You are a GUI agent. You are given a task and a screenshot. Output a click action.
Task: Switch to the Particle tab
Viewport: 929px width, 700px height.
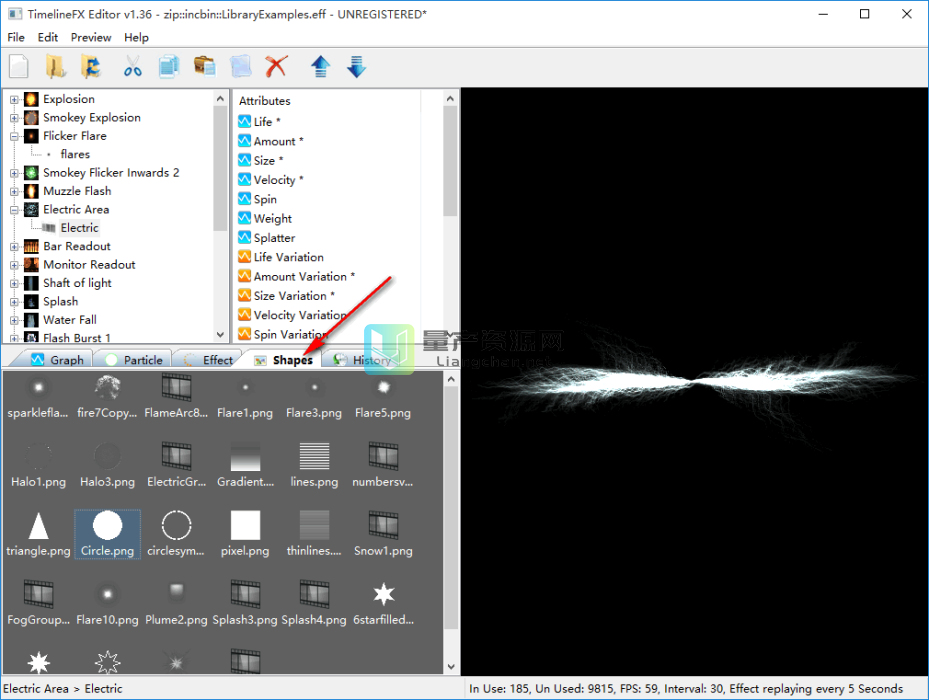(133, 360)
